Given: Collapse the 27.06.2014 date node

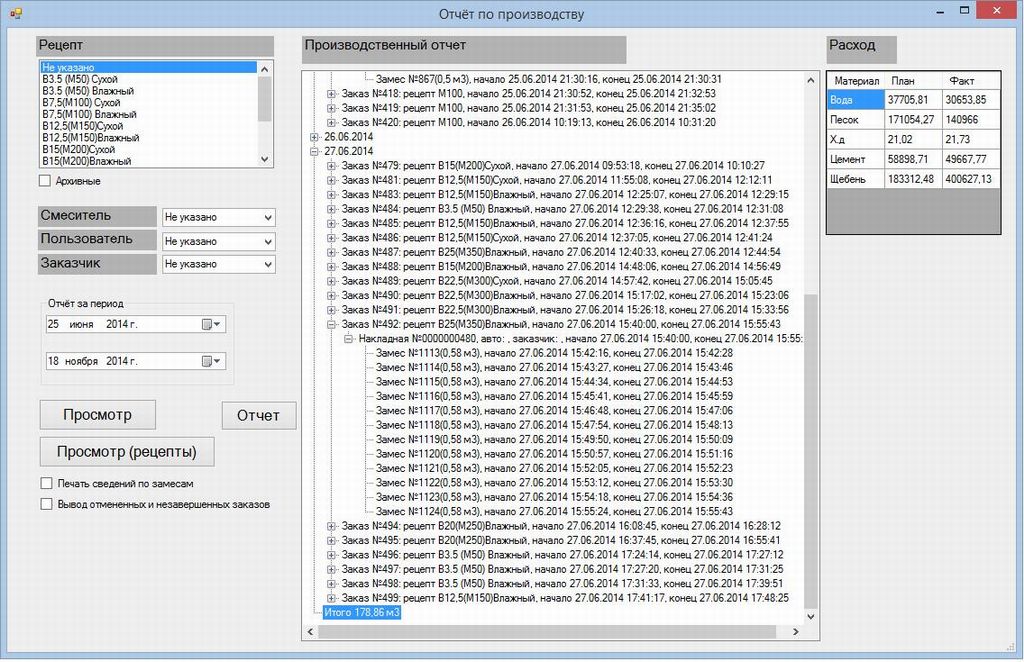Looking at the screenshot, I should (x=314, y=151).
